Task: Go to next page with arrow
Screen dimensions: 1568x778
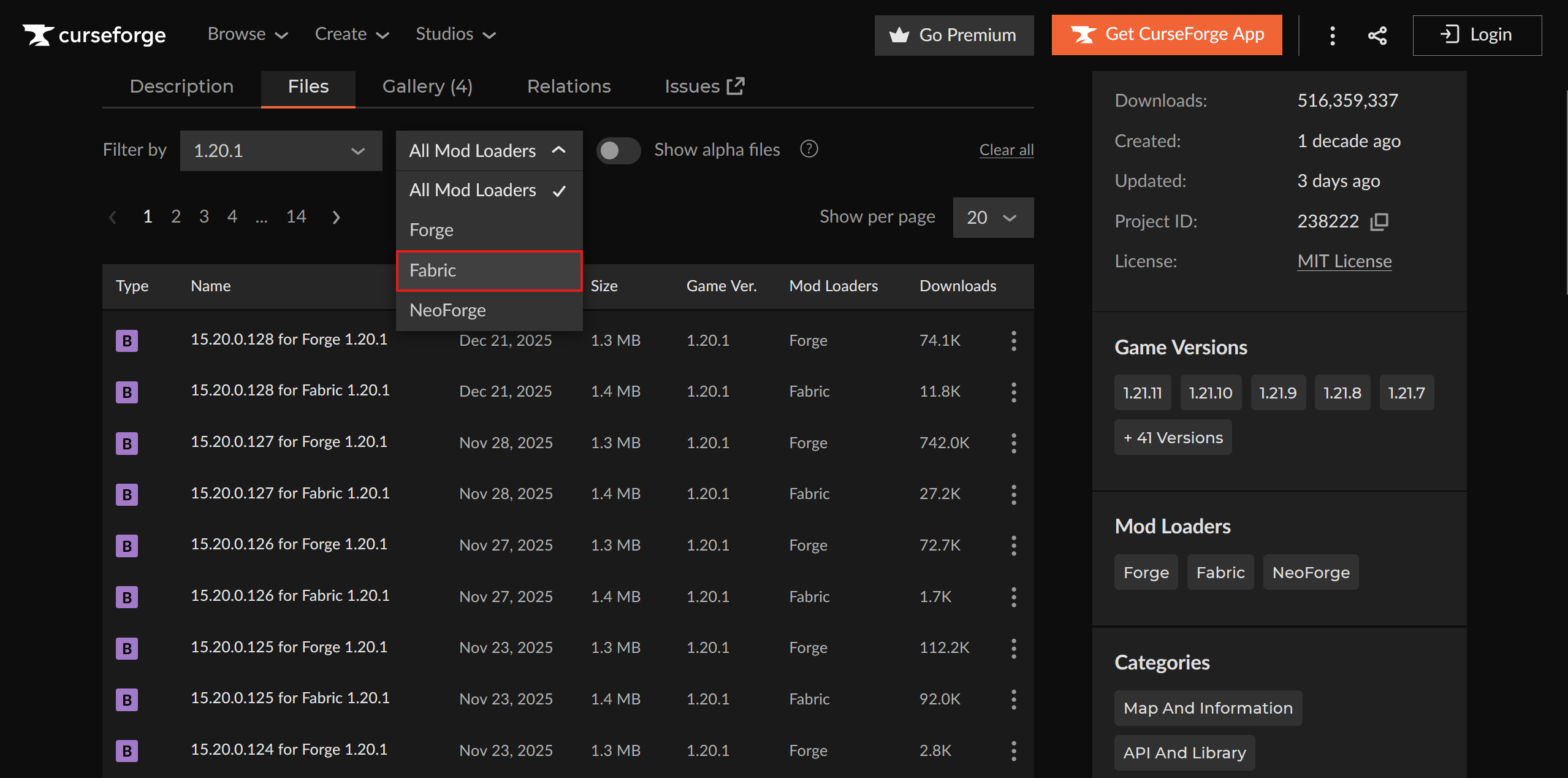Action: click(336, 217)
